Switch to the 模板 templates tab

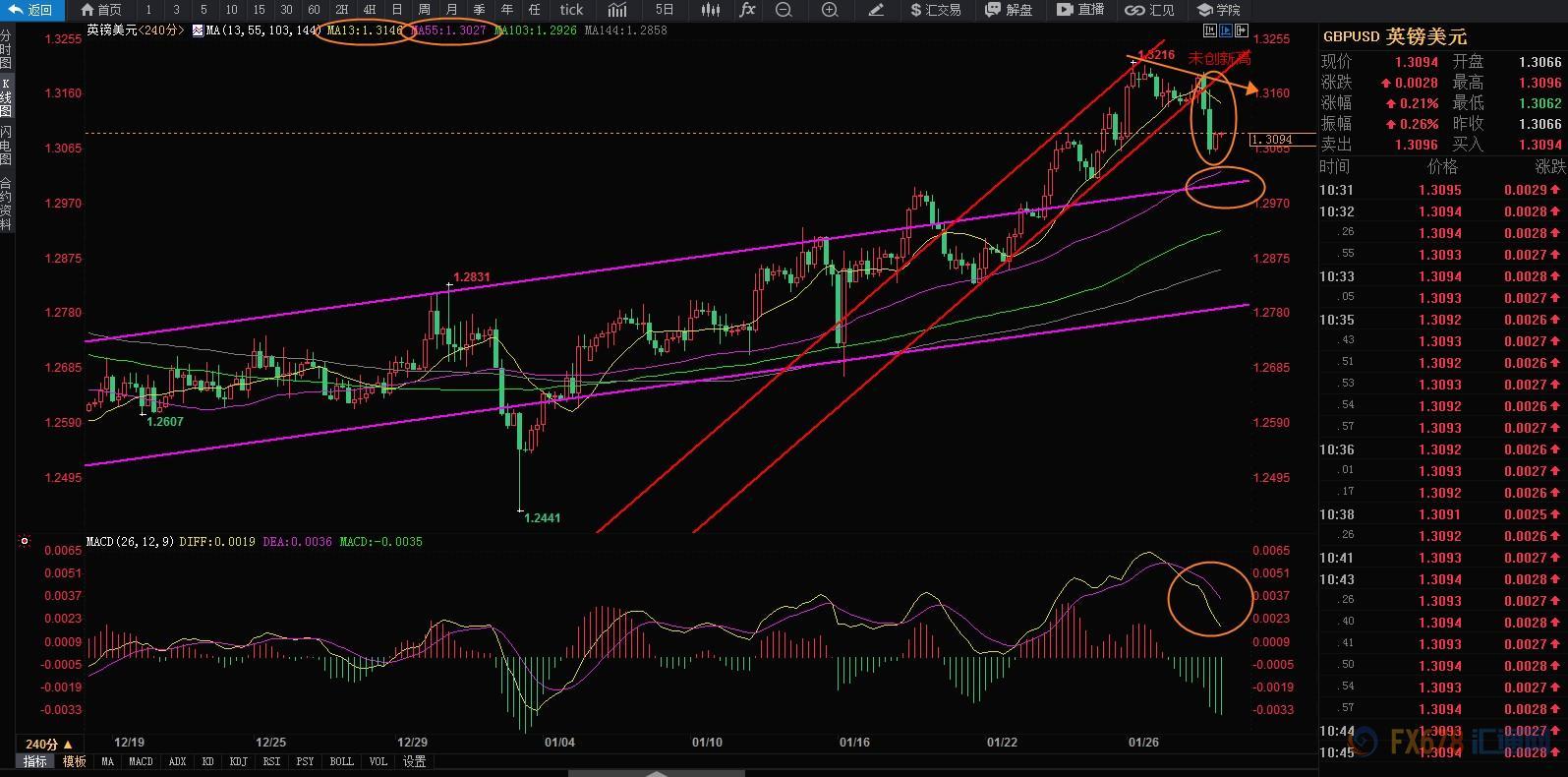click(x=75, y=761)
